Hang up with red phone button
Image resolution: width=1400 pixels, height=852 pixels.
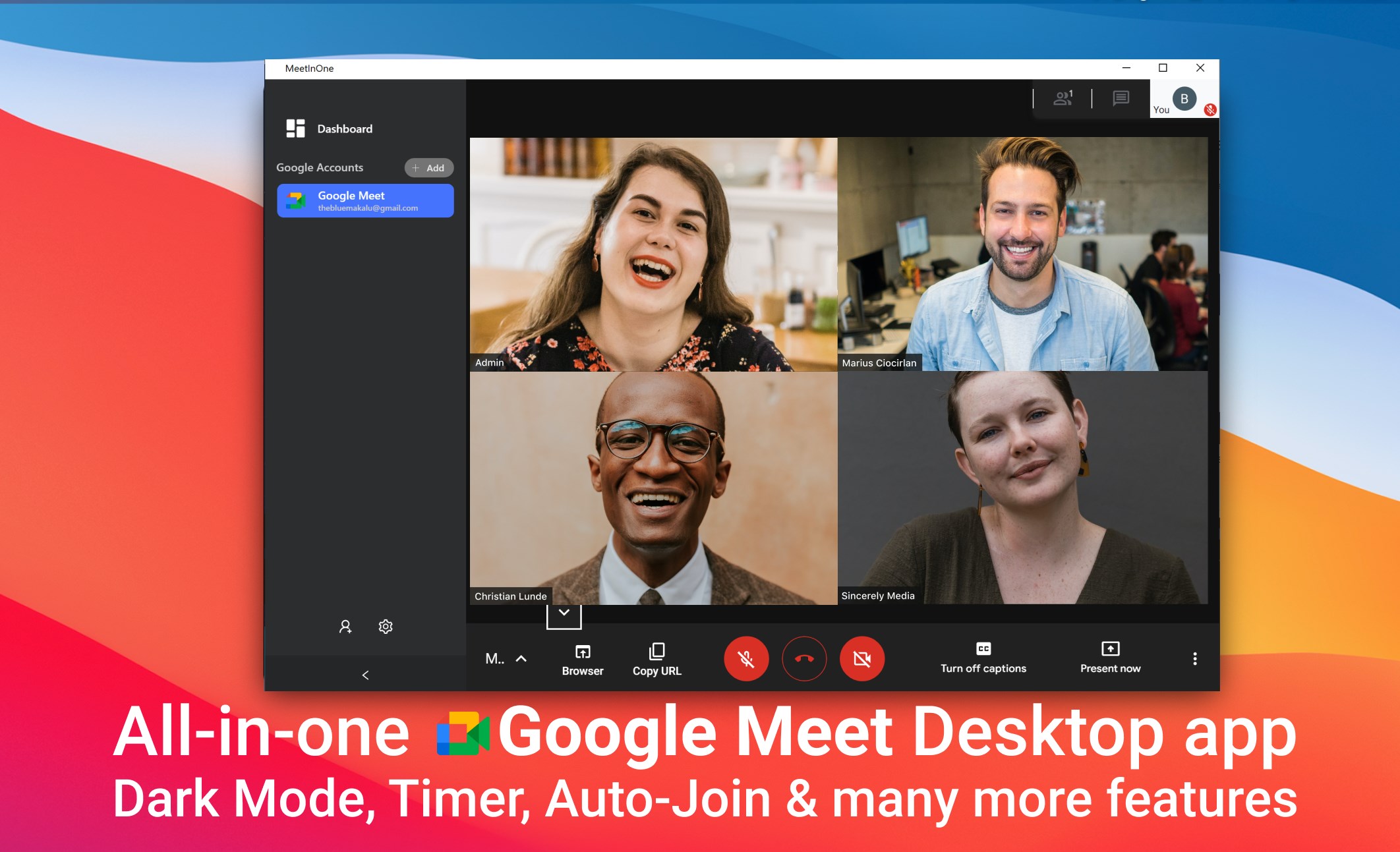pos(804,658)
